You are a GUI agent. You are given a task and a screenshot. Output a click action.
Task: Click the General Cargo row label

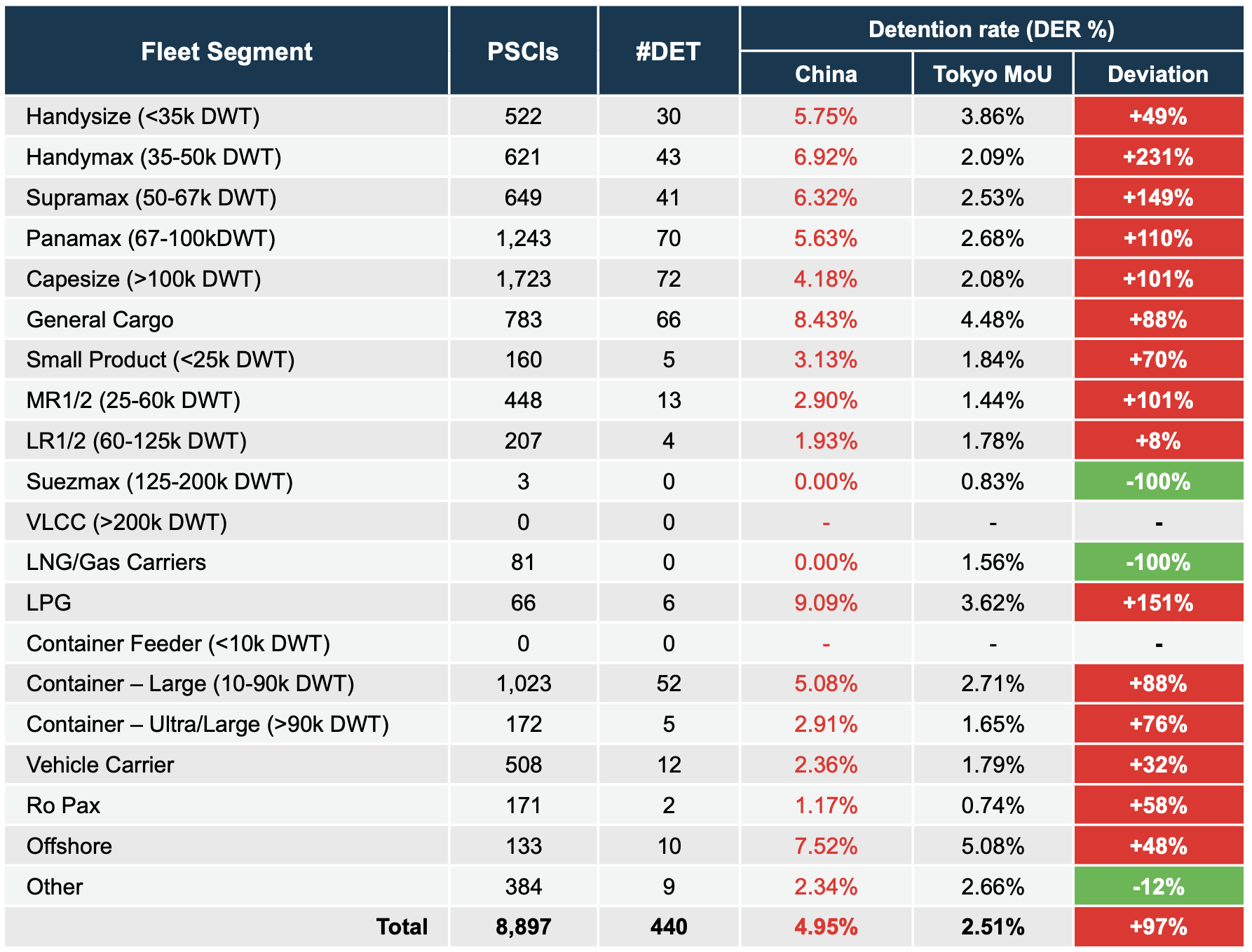coord(100,320)
